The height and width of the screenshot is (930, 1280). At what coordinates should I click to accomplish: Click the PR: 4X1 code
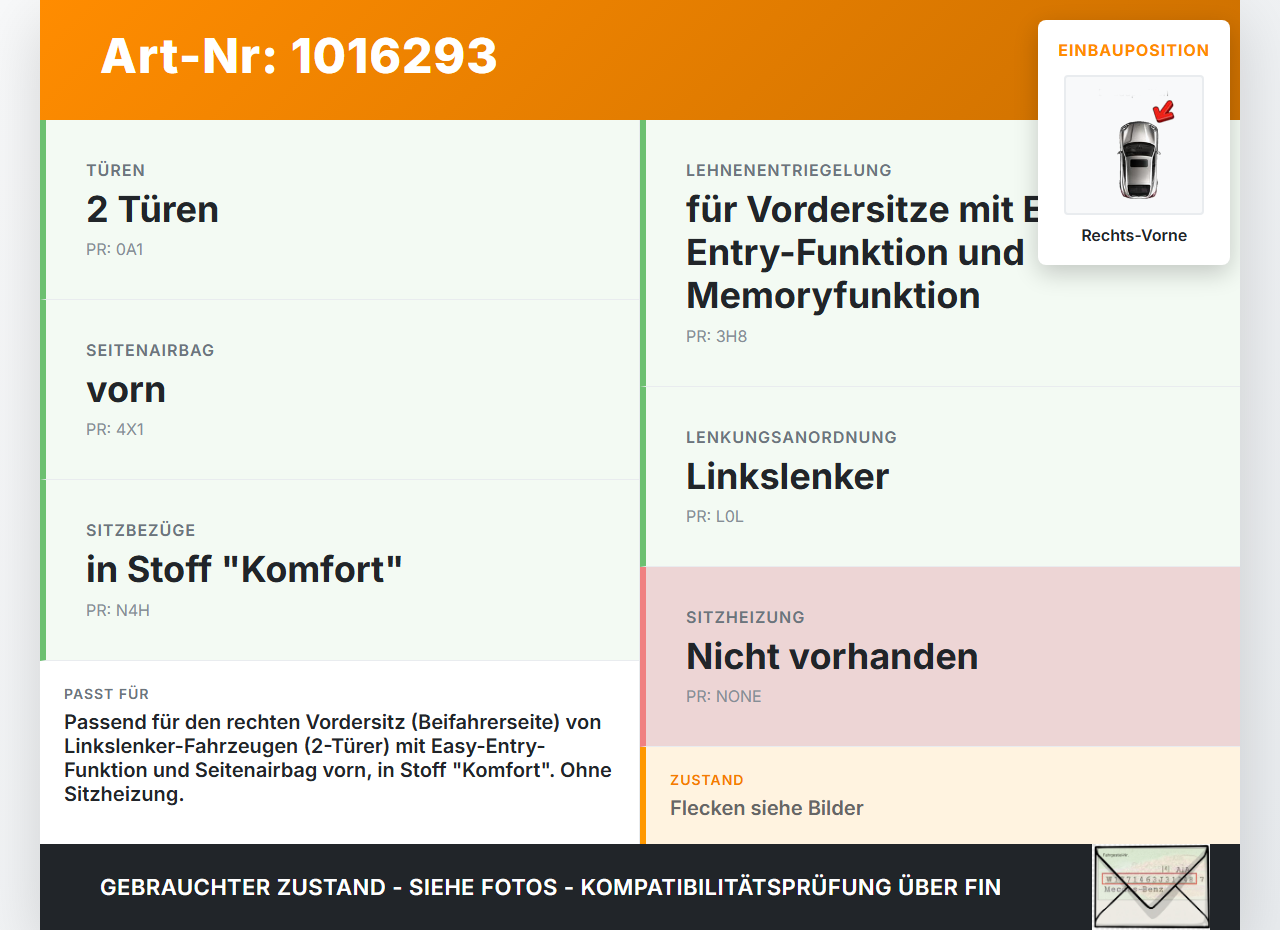(115, 429)
